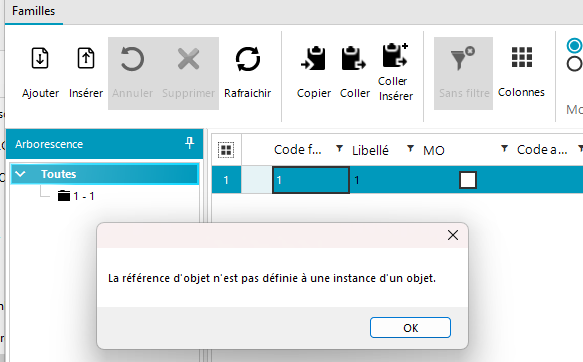Click the Insérer toolbar icon
This screenshot has height=362, width=583.
click(86, 58)
